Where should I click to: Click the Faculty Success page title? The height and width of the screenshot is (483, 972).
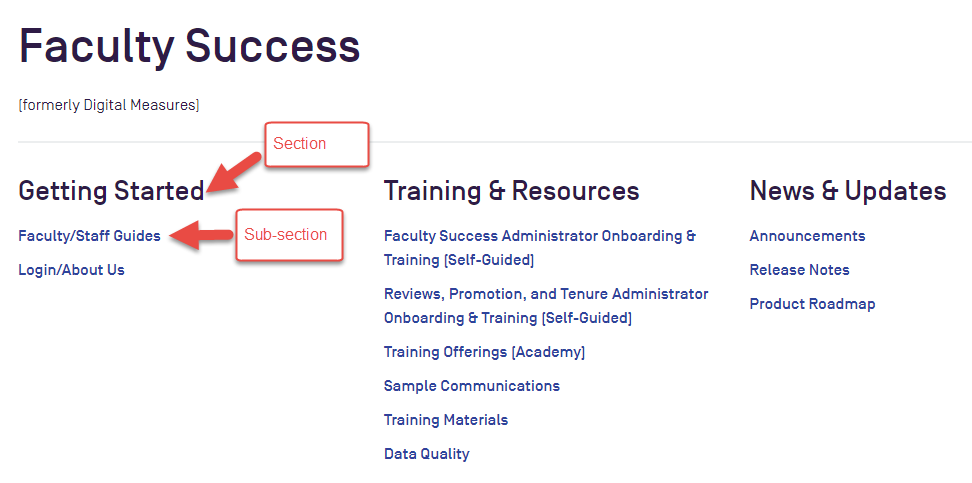pos(189,46)
